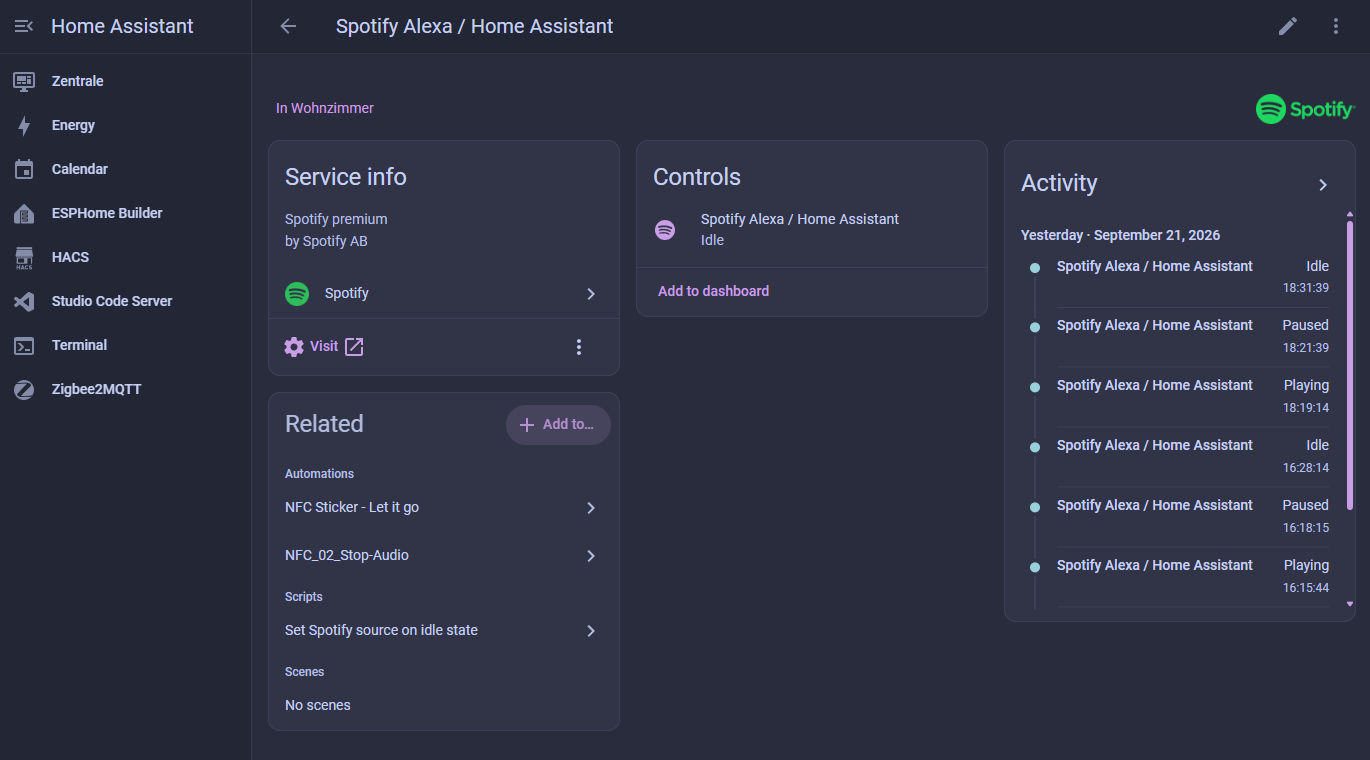Click the open-in-new-window icon next to Visit
Viewport: 1370px width, 760px height.
354,346
